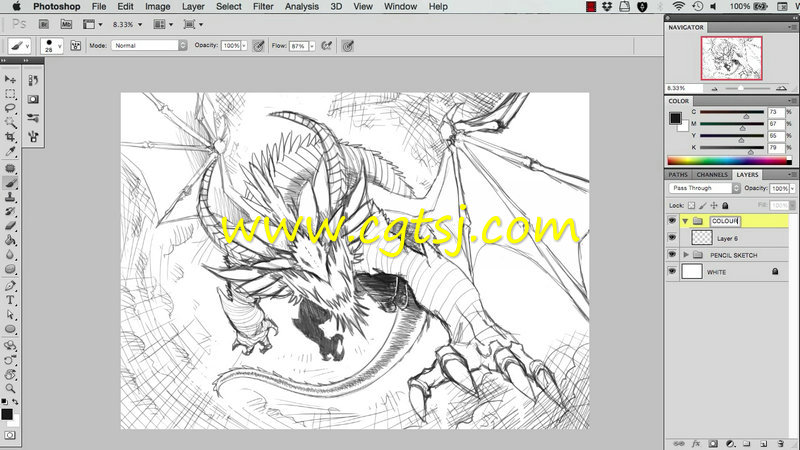Click the color spectrum ramp
This screenshot has height=450, width=800.
point(727,161)
